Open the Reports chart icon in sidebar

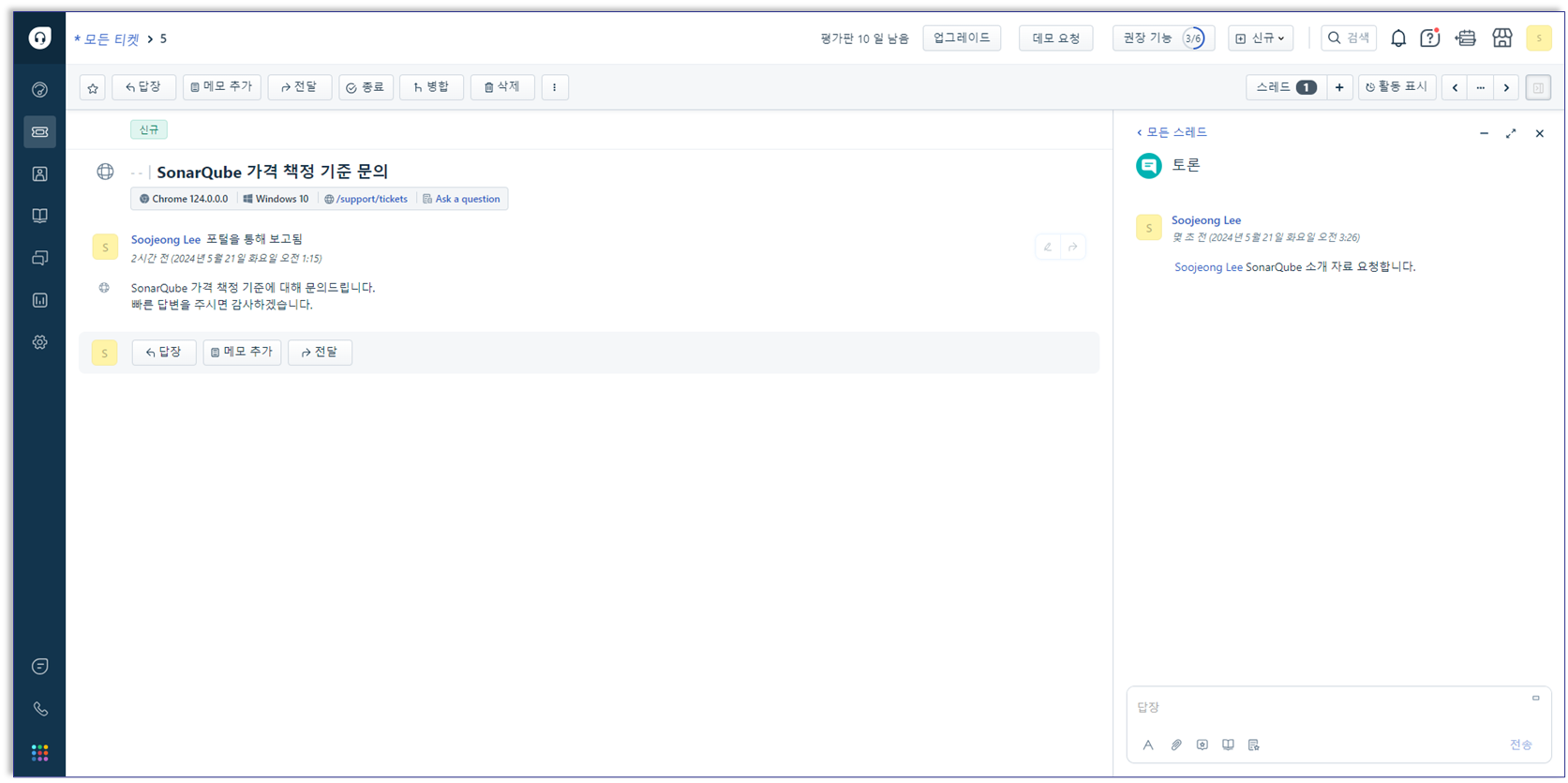point(39,301)
